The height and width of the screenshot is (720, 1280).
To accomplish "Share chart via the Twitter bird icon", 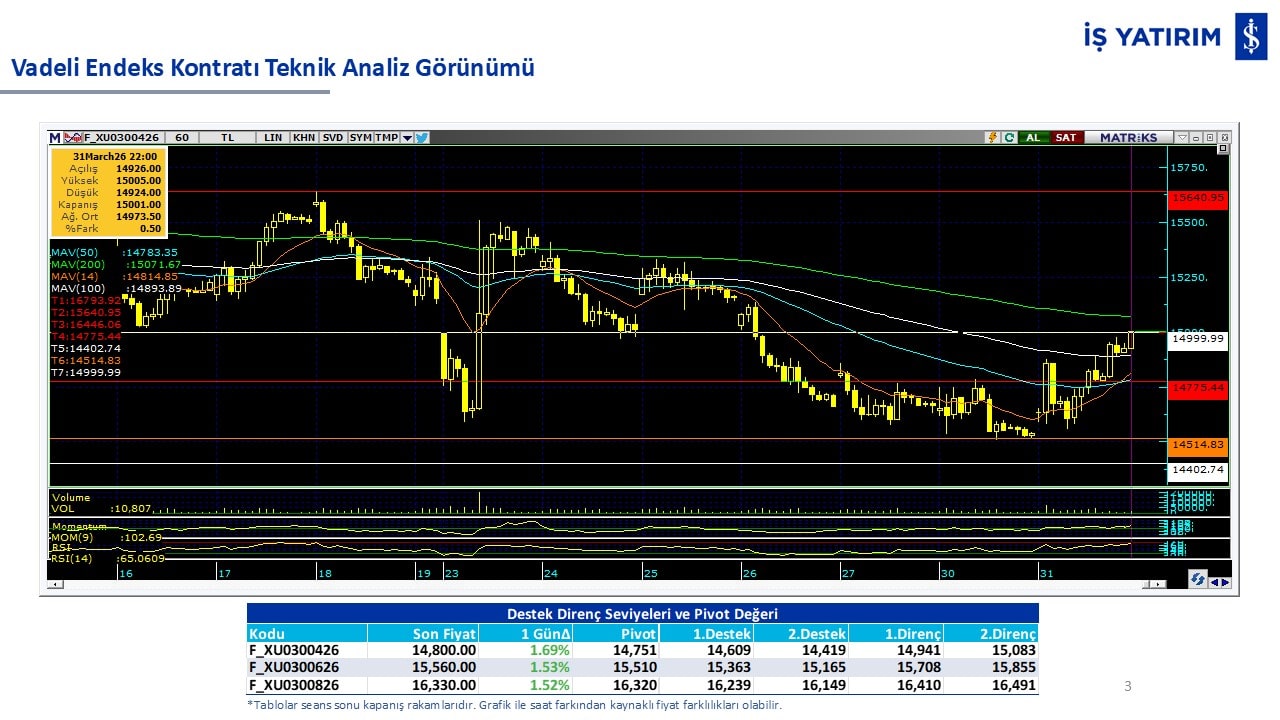I will (x=422, y=138).
